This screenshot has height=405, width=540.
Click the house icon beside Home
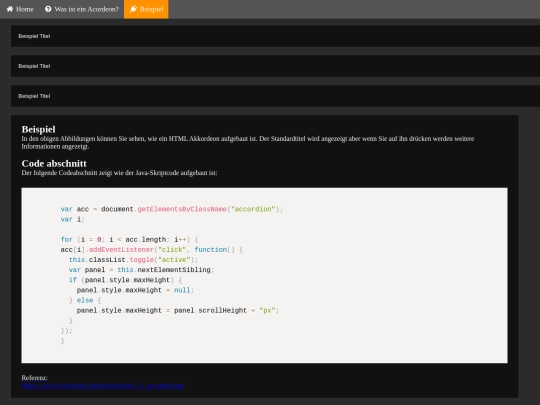10,9
